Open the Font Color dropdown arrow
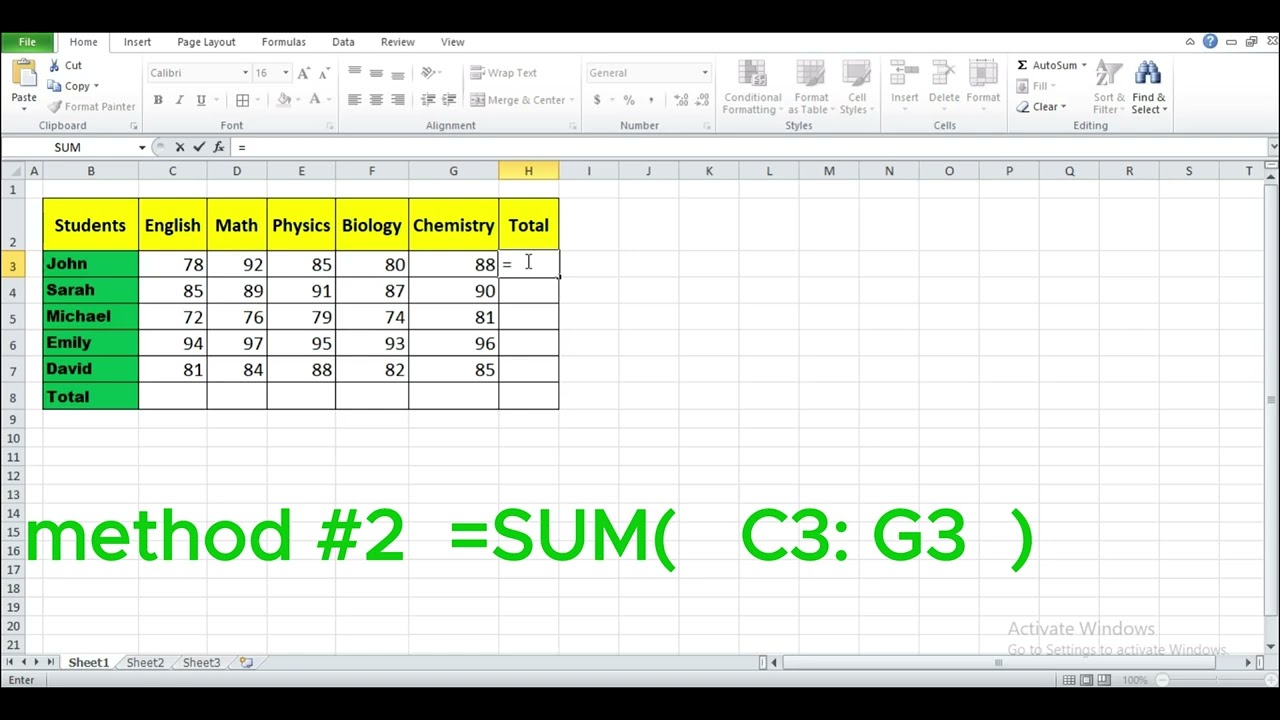Image resolution: width=1280 pixels, height=720 pixels. click(328, 100)
